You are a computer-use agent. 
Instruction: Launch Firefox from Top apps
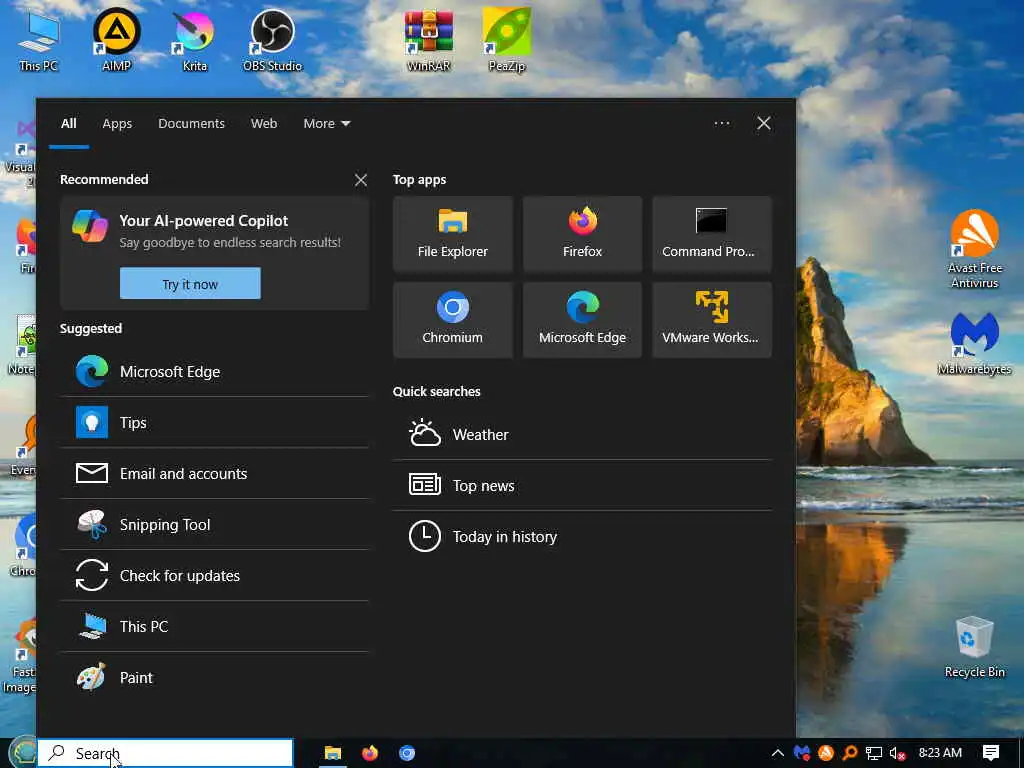[582, 234]
